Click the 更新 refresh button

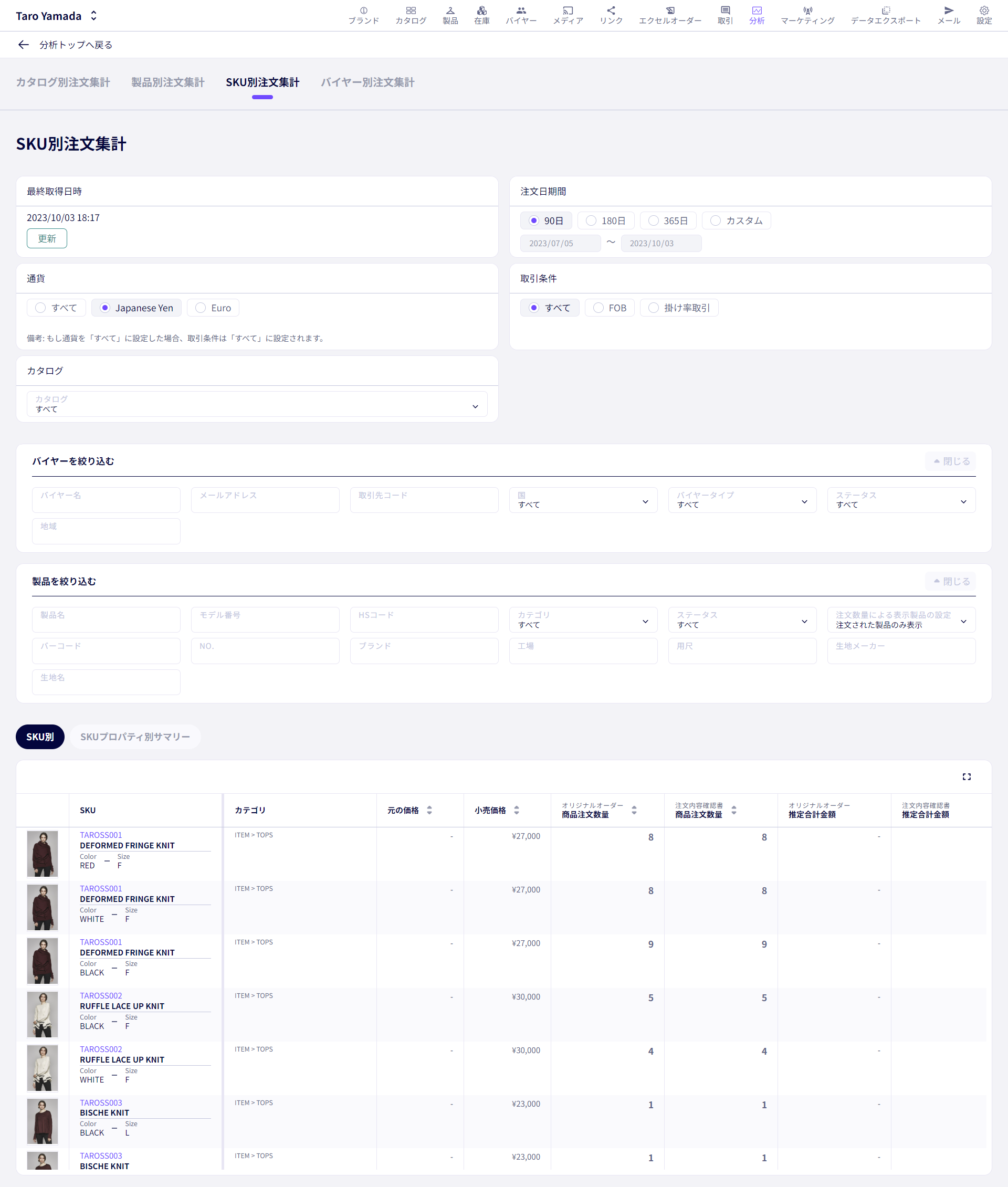coord(47,238)
